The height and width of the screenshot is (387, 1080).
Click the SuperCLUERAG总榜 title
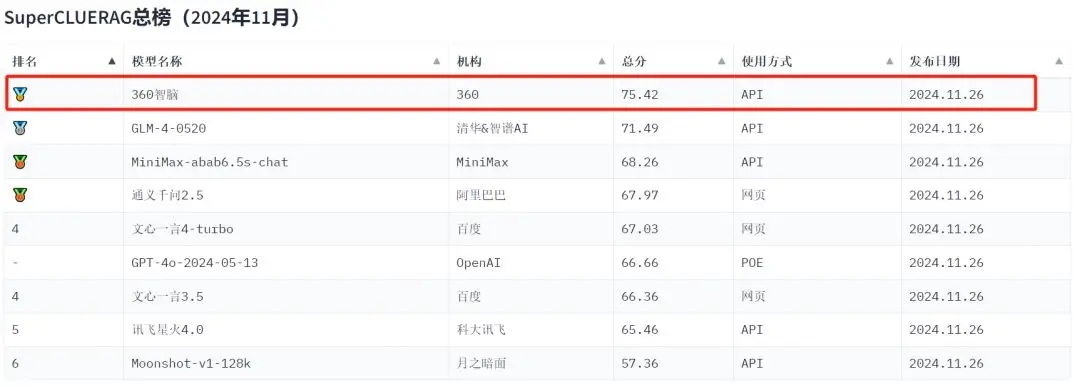click(87, 18)
